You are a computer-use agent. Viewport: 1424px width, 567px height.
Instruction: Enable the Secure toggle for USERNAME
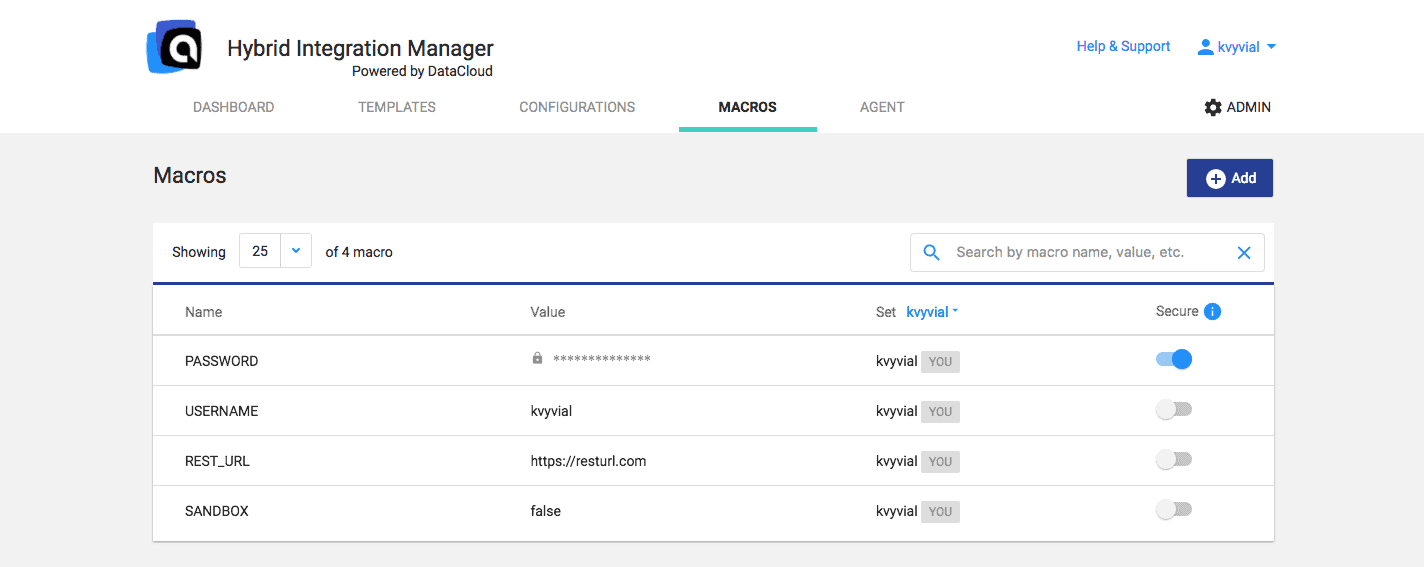pyautogui.click(x=1174, y=410)
